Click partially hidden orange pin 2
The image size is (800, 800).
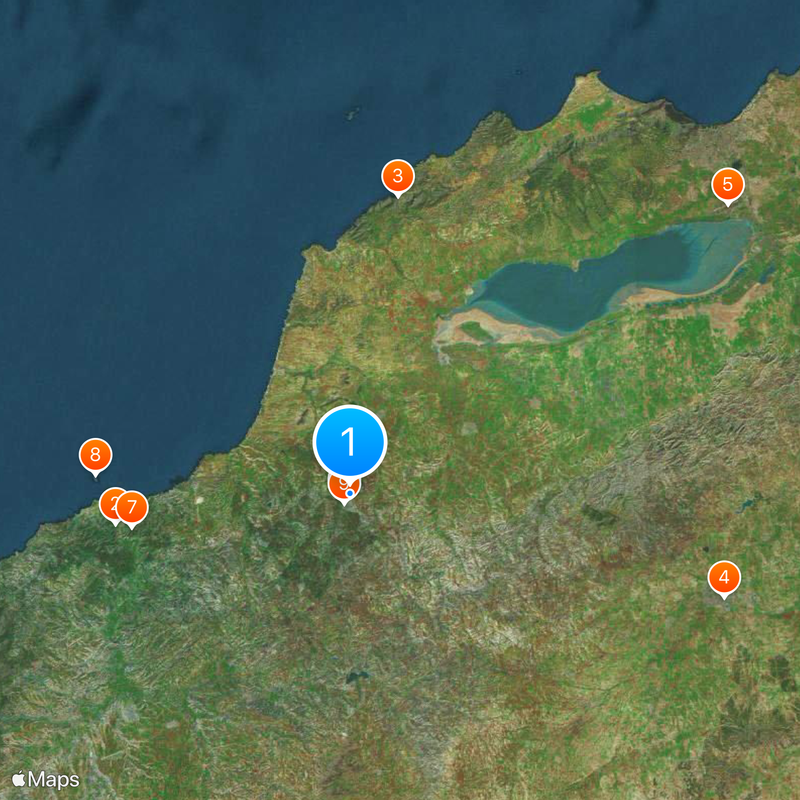tap(110, 503)
